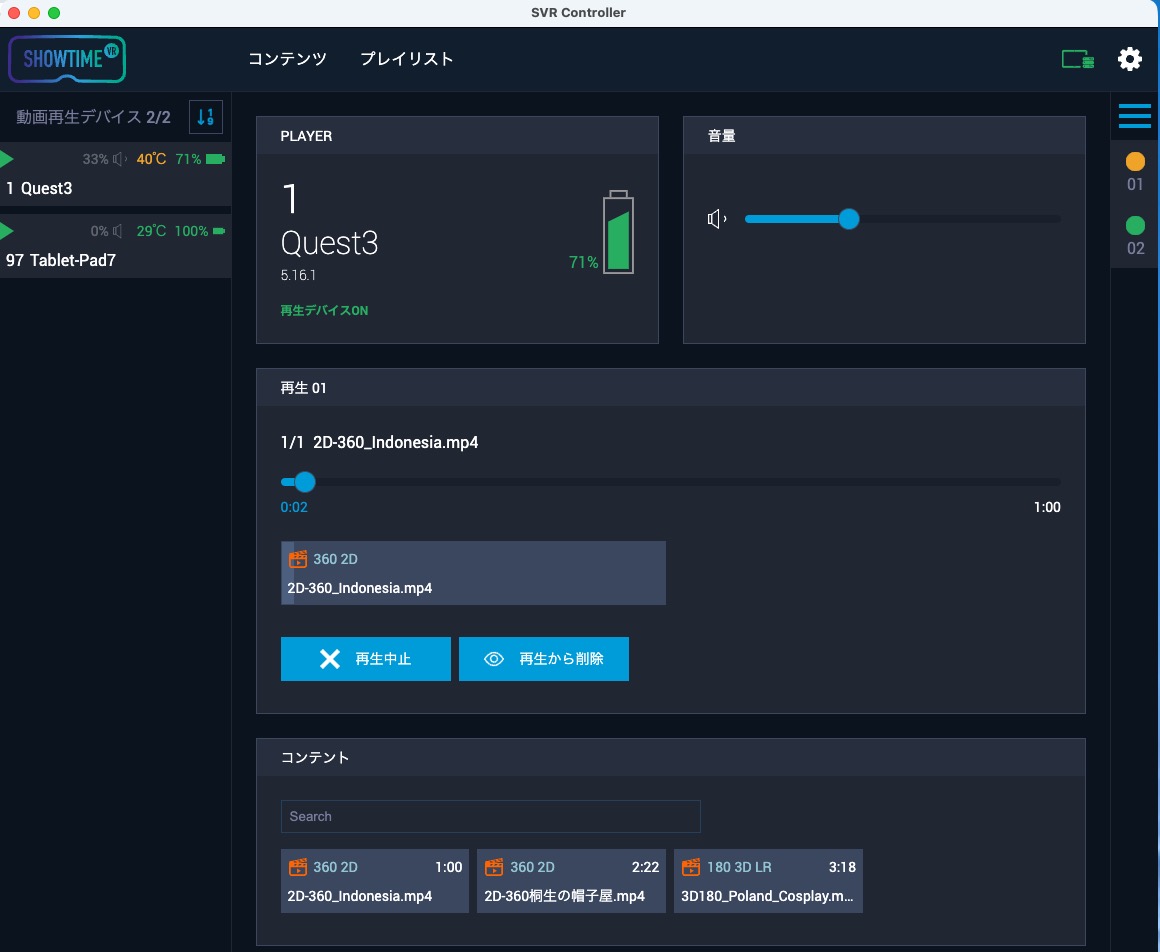This screenshot has height=952, width=1160.
Task: Click the now-playing 2D-360_Indonesia.mp4 card
Action: [473, 573]
